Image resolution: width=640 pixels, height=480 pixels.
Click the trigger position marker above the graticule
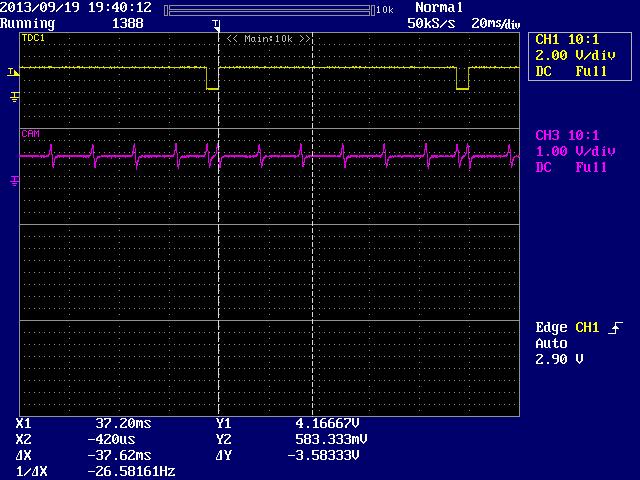(216, 25)
